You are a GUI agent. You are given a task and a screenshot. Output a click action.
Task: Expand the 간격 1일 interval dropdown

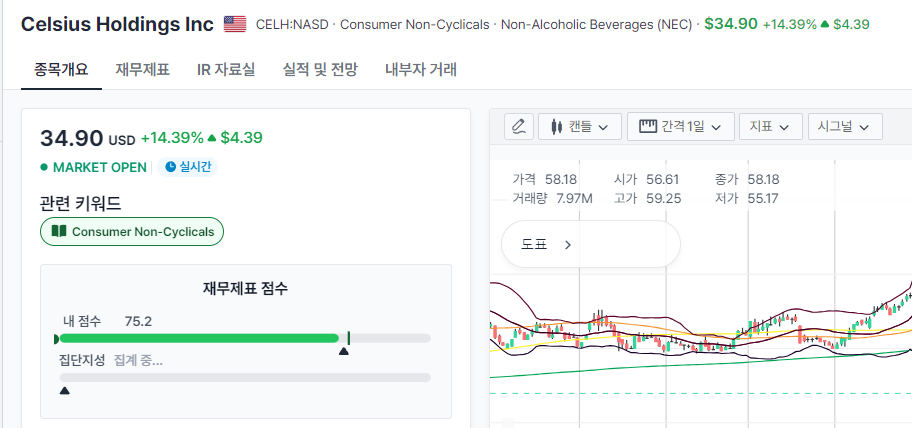(682, 127)
